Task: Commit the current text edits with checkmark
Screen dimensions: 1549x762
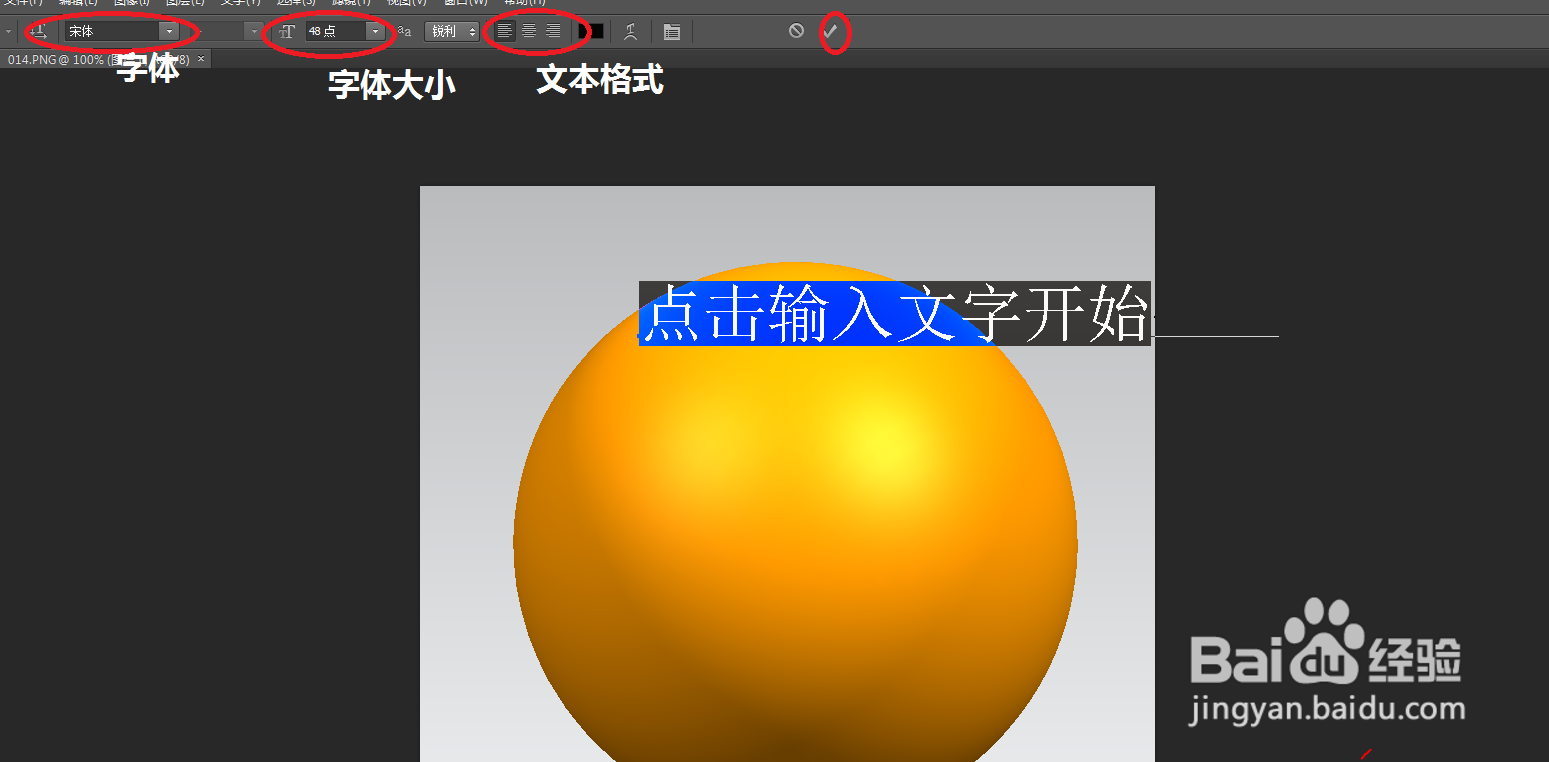Action: [x=831, y=31]
